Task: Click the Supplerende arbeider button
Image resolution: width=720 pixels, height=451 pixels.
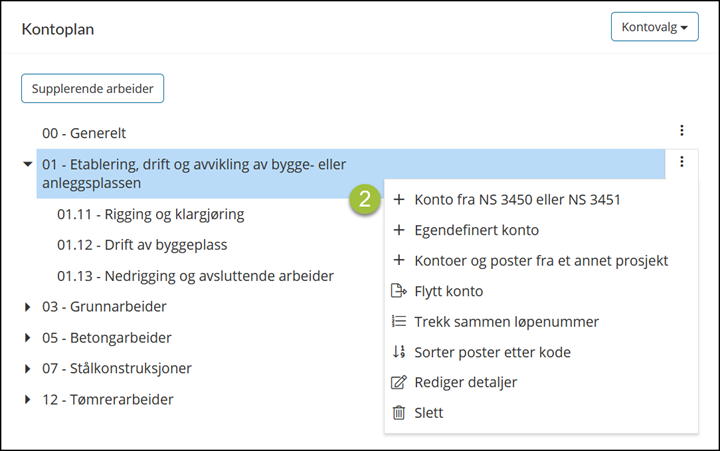Action: 92,88
